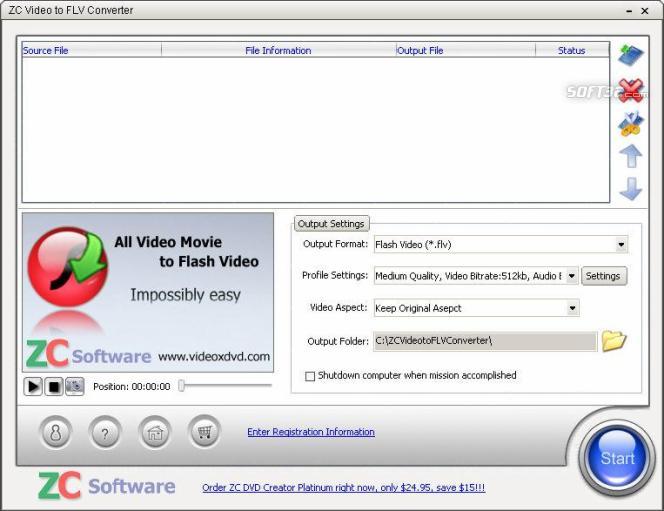Screen dimensions: 664x511
Task: Click Enter Registration Information link
Action: (311, 432)
